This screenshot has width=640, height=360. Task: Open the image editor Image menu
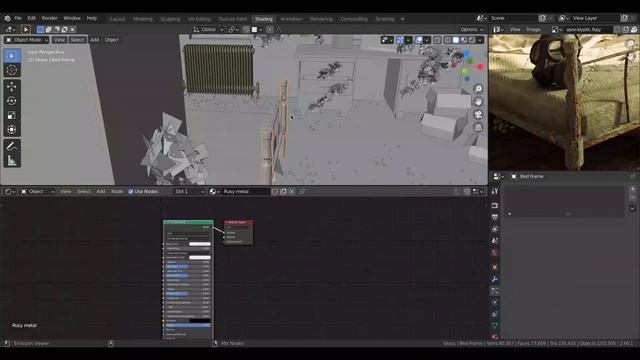pos(533,29)
